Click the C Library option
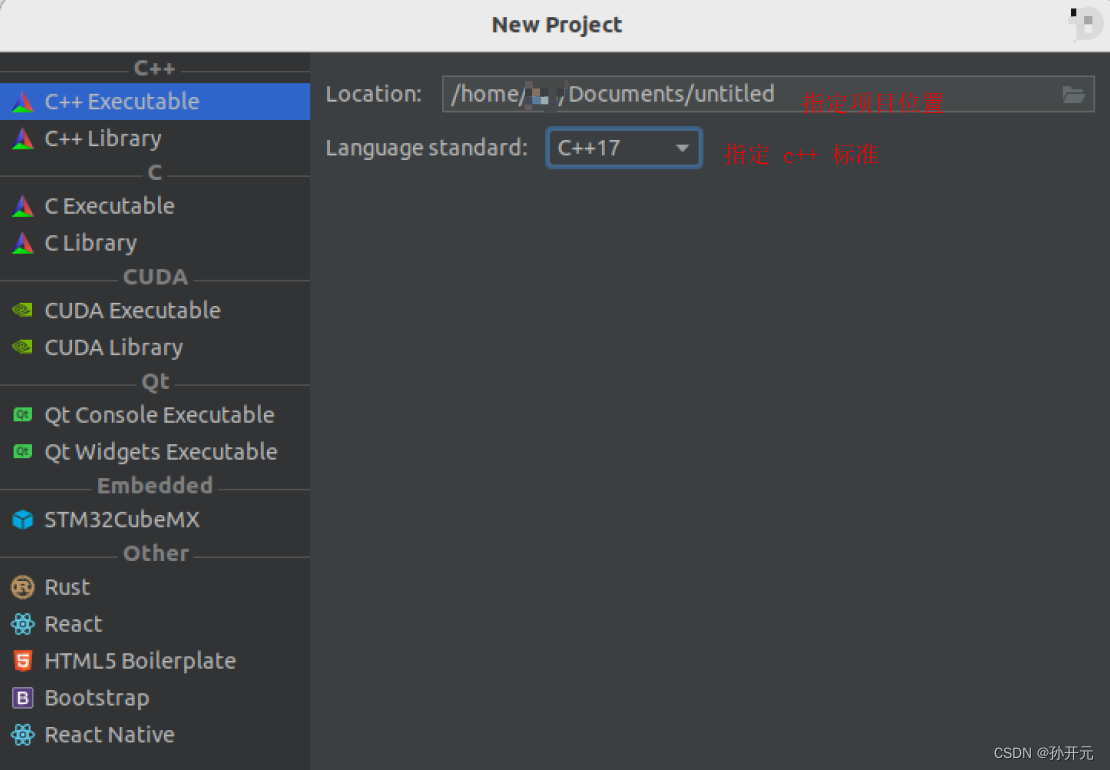This screenshot has width=1110, height=770. 90,242
